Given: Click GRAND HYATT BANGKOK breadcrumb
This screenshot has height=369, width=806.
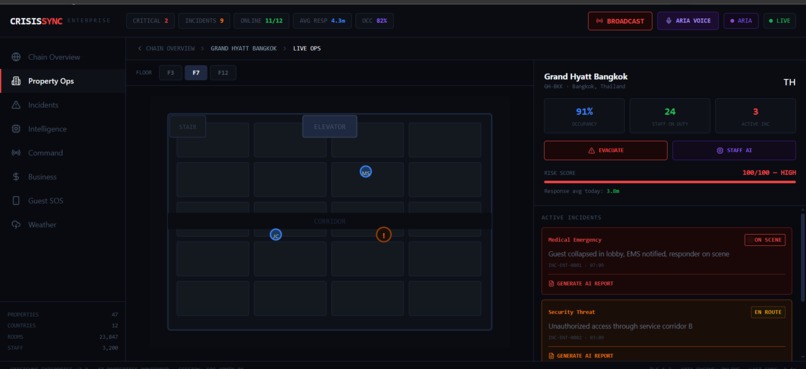Looking at the screenshot, I should pos(244,48).
